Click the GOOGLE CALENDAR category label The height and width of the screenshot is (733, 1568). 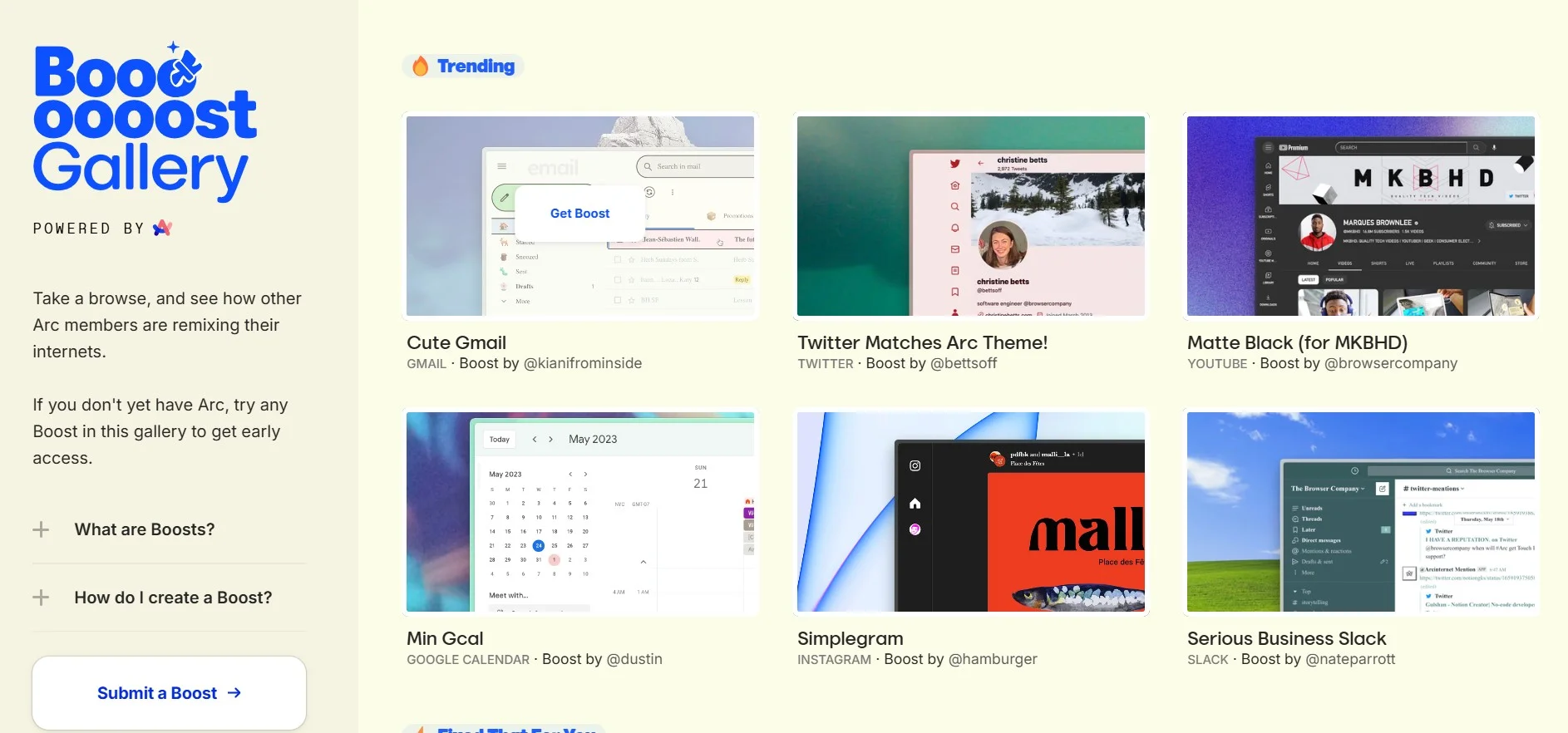click(468, 660)
